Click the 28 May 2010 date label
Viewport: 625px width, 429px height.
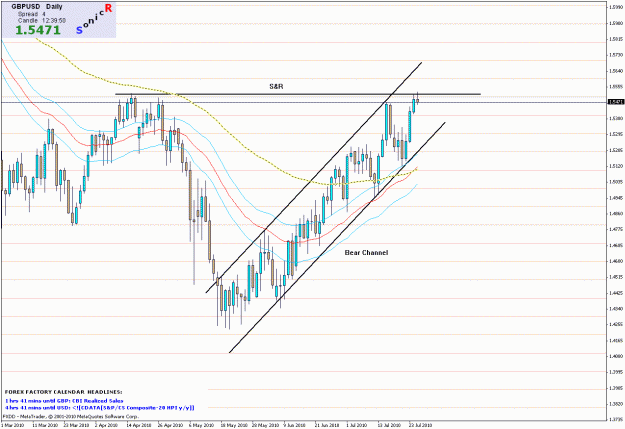tap(265, 425)
